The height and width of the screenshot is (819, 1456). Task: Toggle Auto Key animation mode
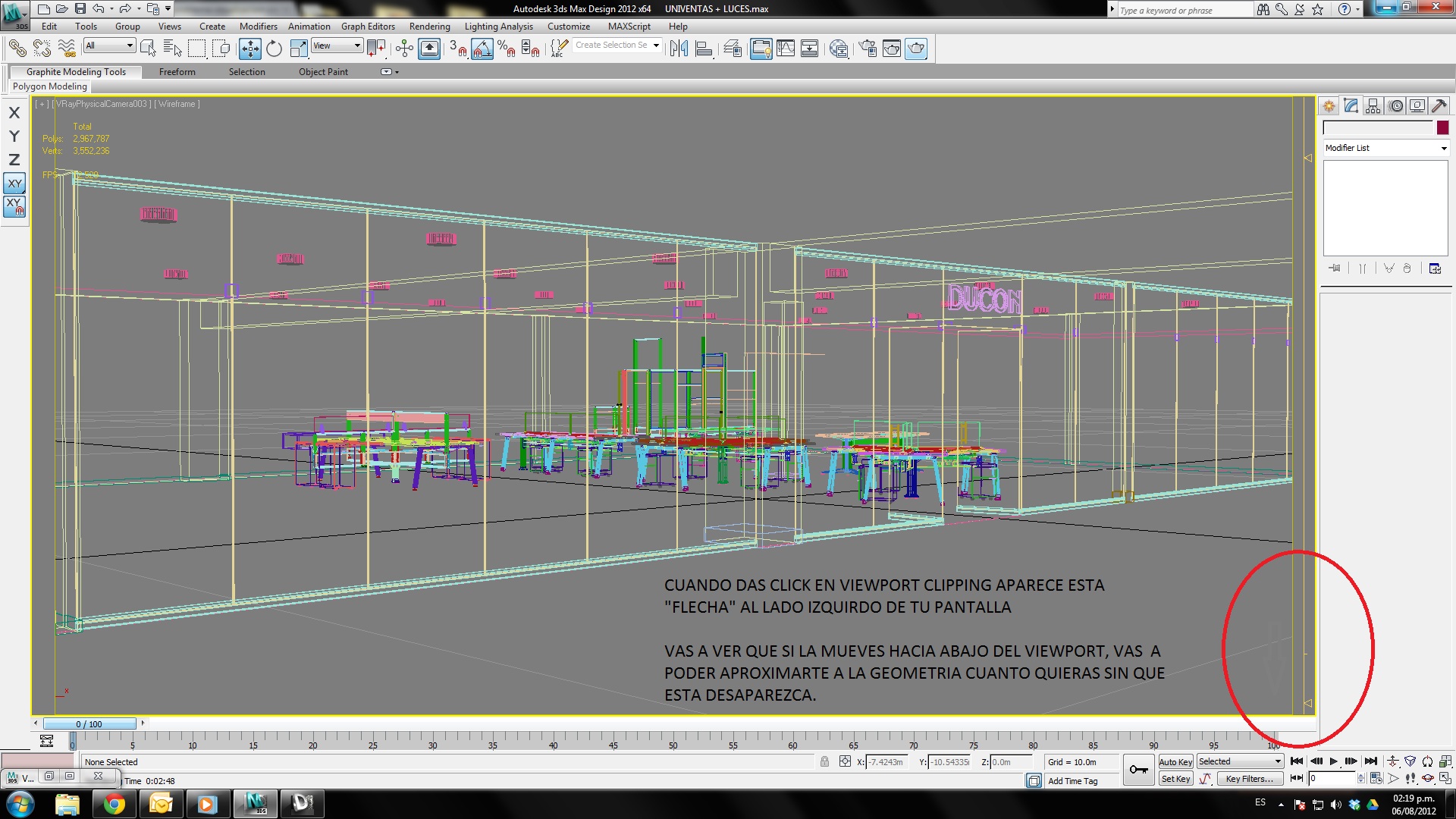(1175, 762)
